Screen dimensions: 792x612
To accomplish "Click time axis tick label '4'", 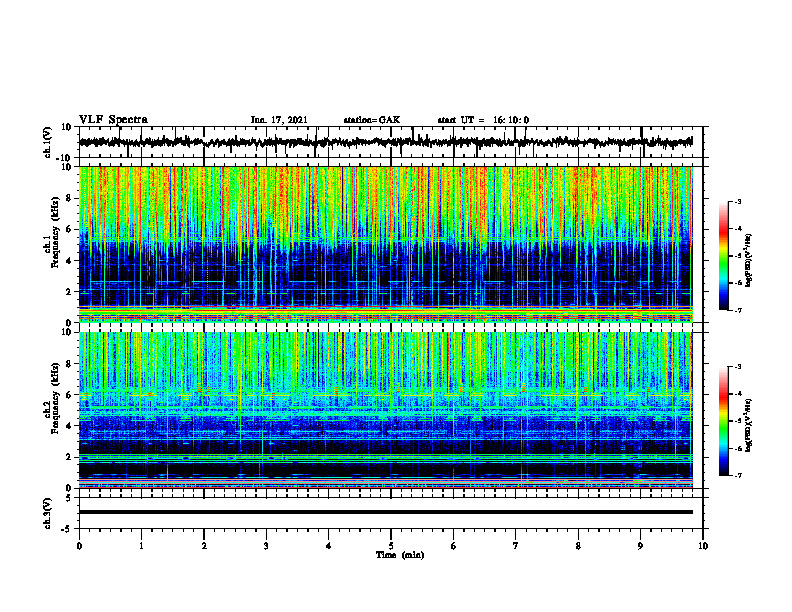I will point(329,546).
